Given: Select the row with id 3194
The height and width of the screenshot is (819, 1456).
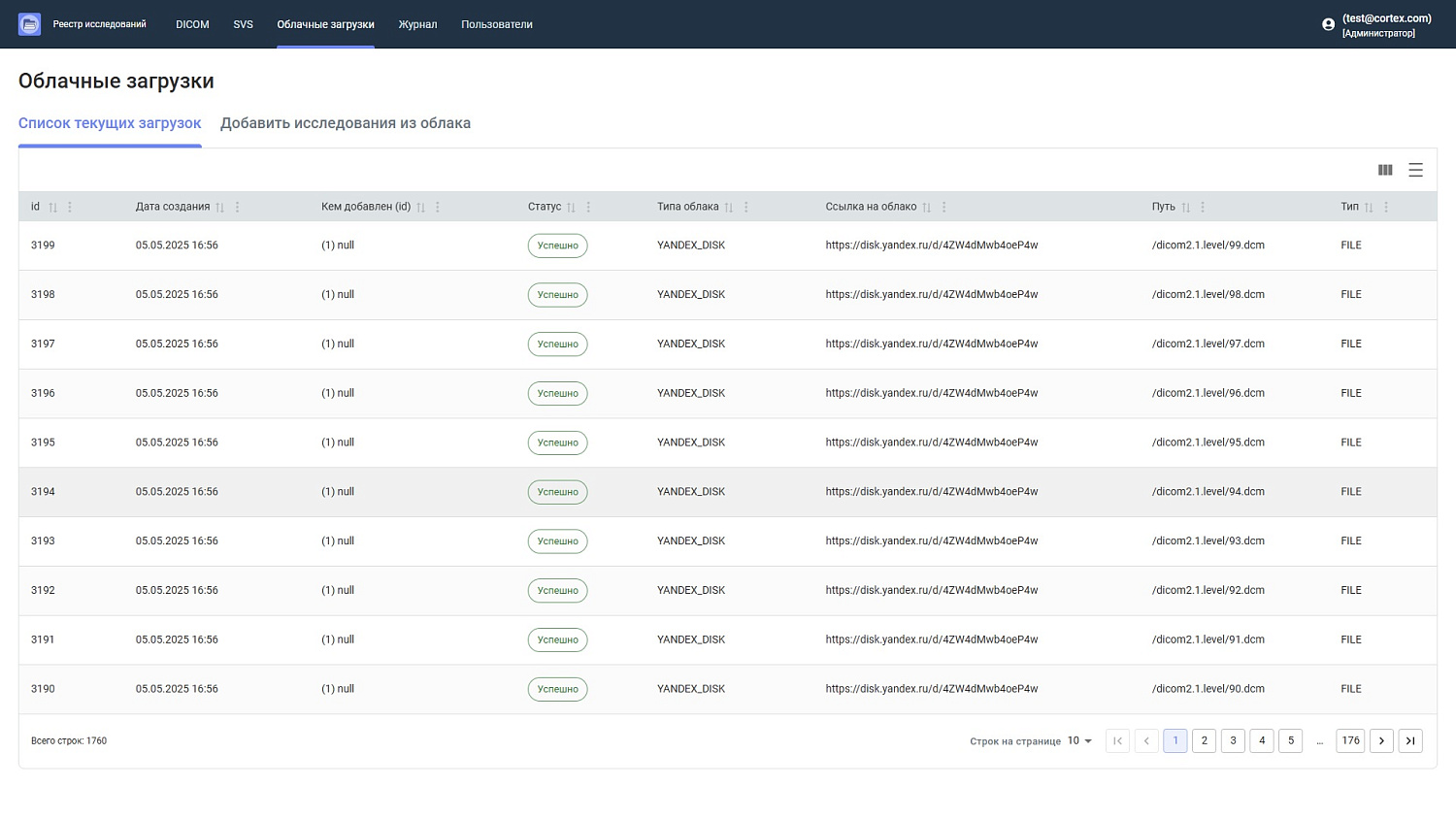Looking at the screenshot, I should [x=728, y=492].
